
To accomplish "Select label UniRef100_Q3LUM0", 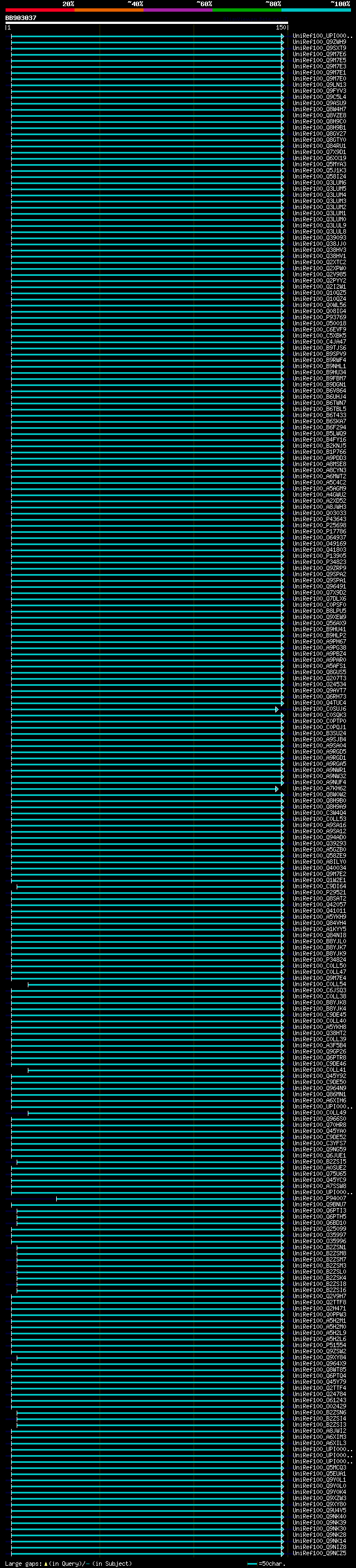I will (319, 219).
